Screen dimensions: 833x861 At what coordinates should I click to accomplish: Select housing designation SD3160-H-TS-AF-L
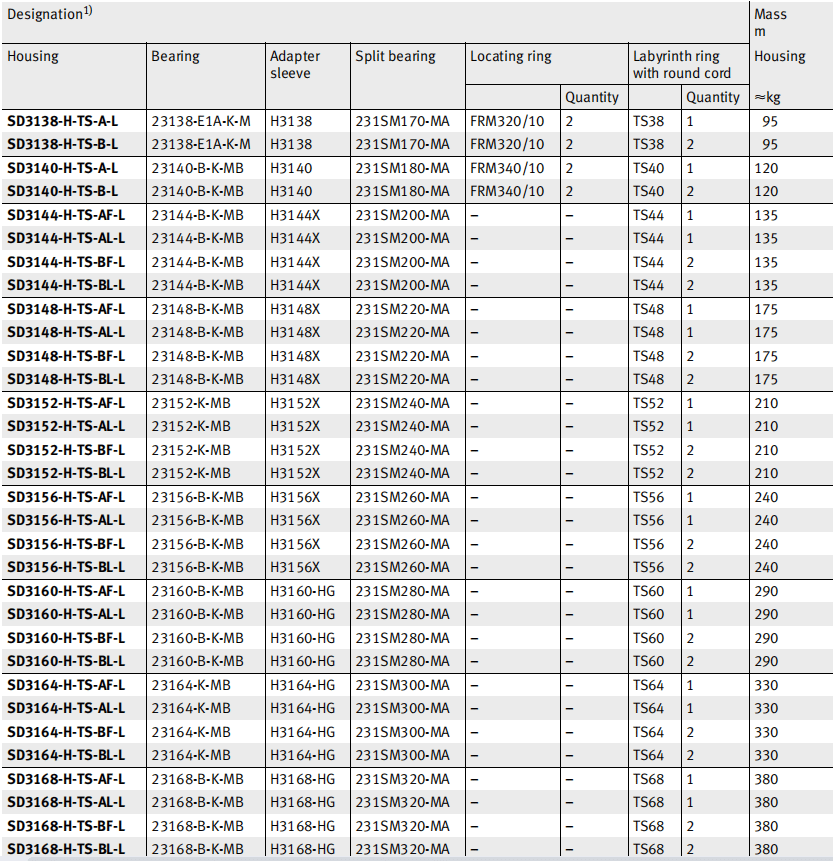pos(66,591)
